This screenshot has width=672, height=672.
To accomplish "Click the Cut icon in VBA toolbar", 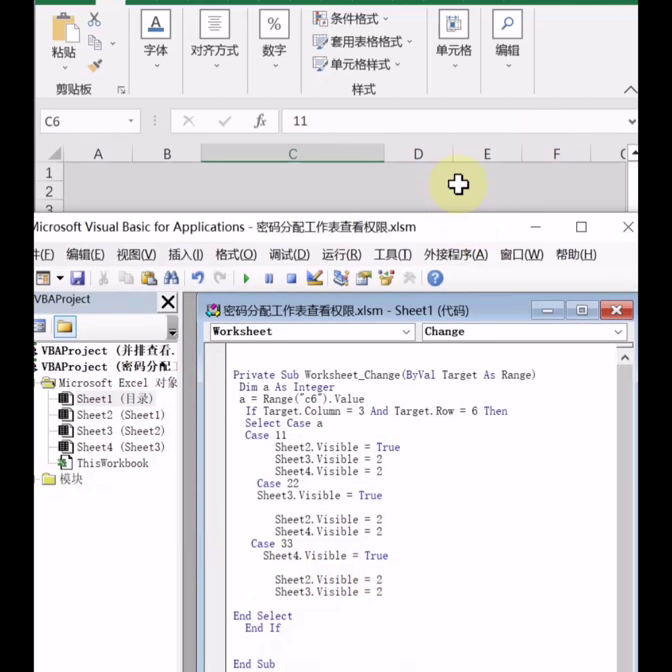I will 103,278.
